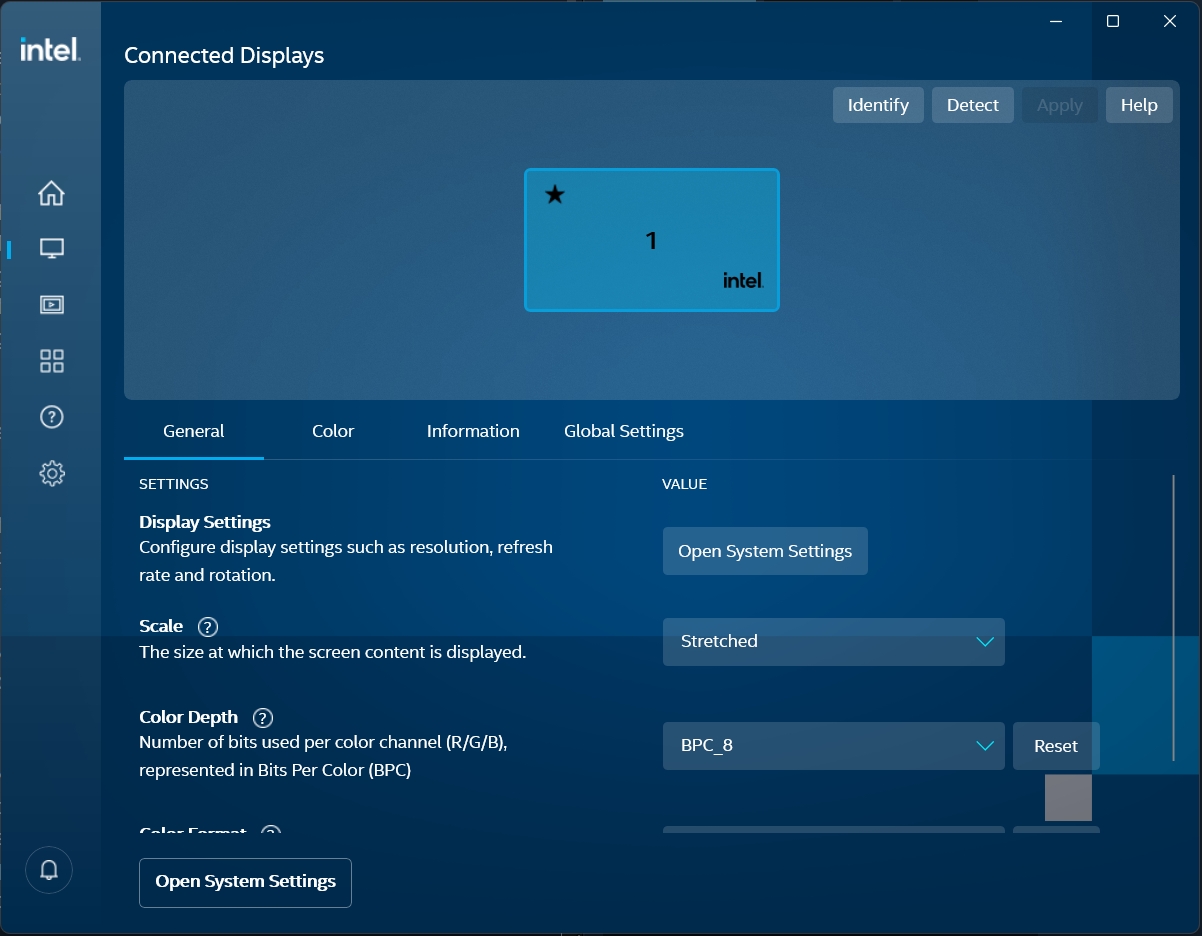Image resolution: width=1202 pixels, height=936 pixels.
Task: Switch to the General tab
Action: coord(194,431)
